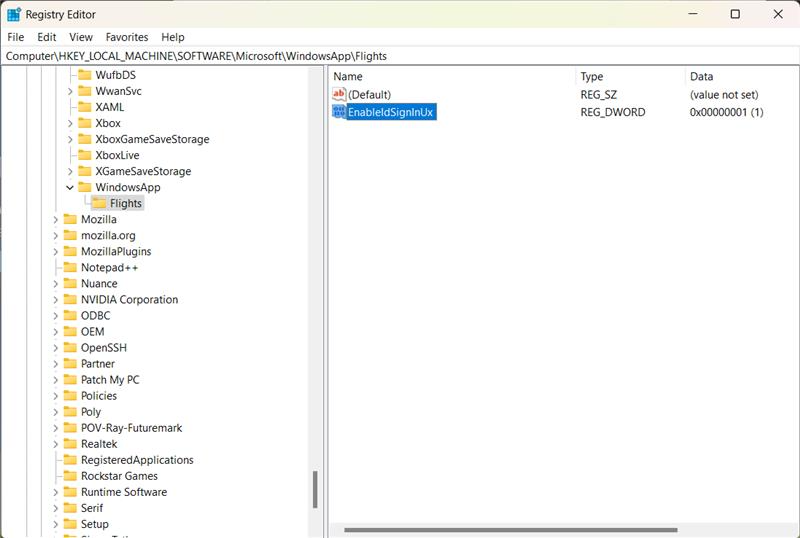The width and height of the screenshot is (800, 538).
Task: Click the registry path address bar
Action: 400,56
